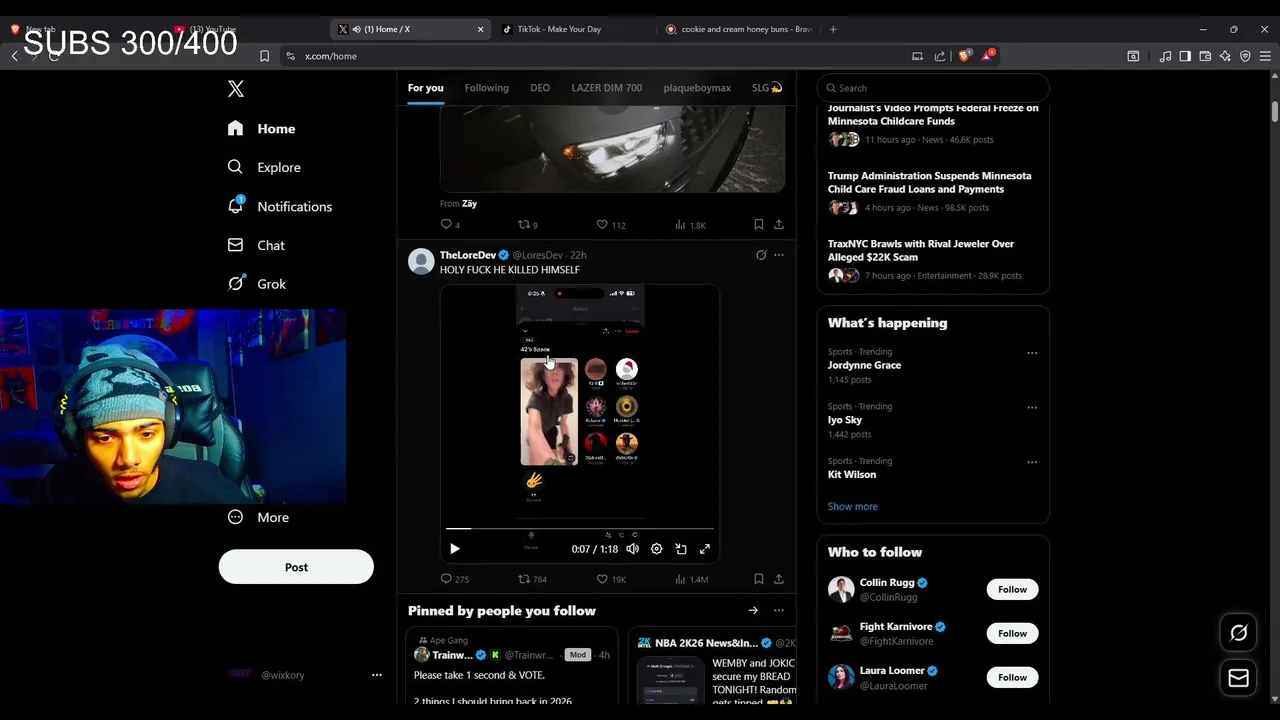The image size is (1280, 720).
Task: Open LAZER DIM 700 tab
Action: coord(607,88)
